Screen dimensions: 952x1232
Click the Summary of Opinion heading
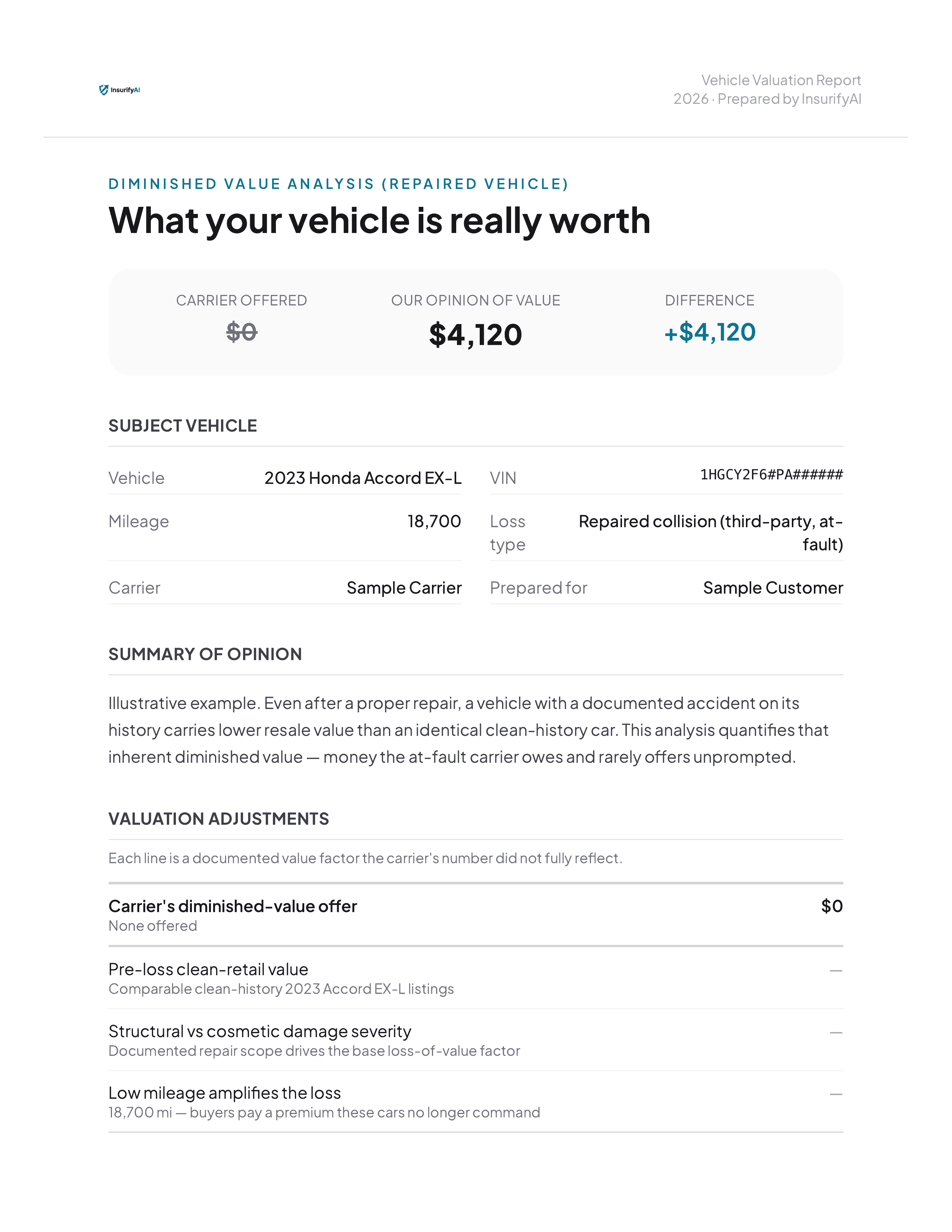pyautogui.click(x=205, y=654)
